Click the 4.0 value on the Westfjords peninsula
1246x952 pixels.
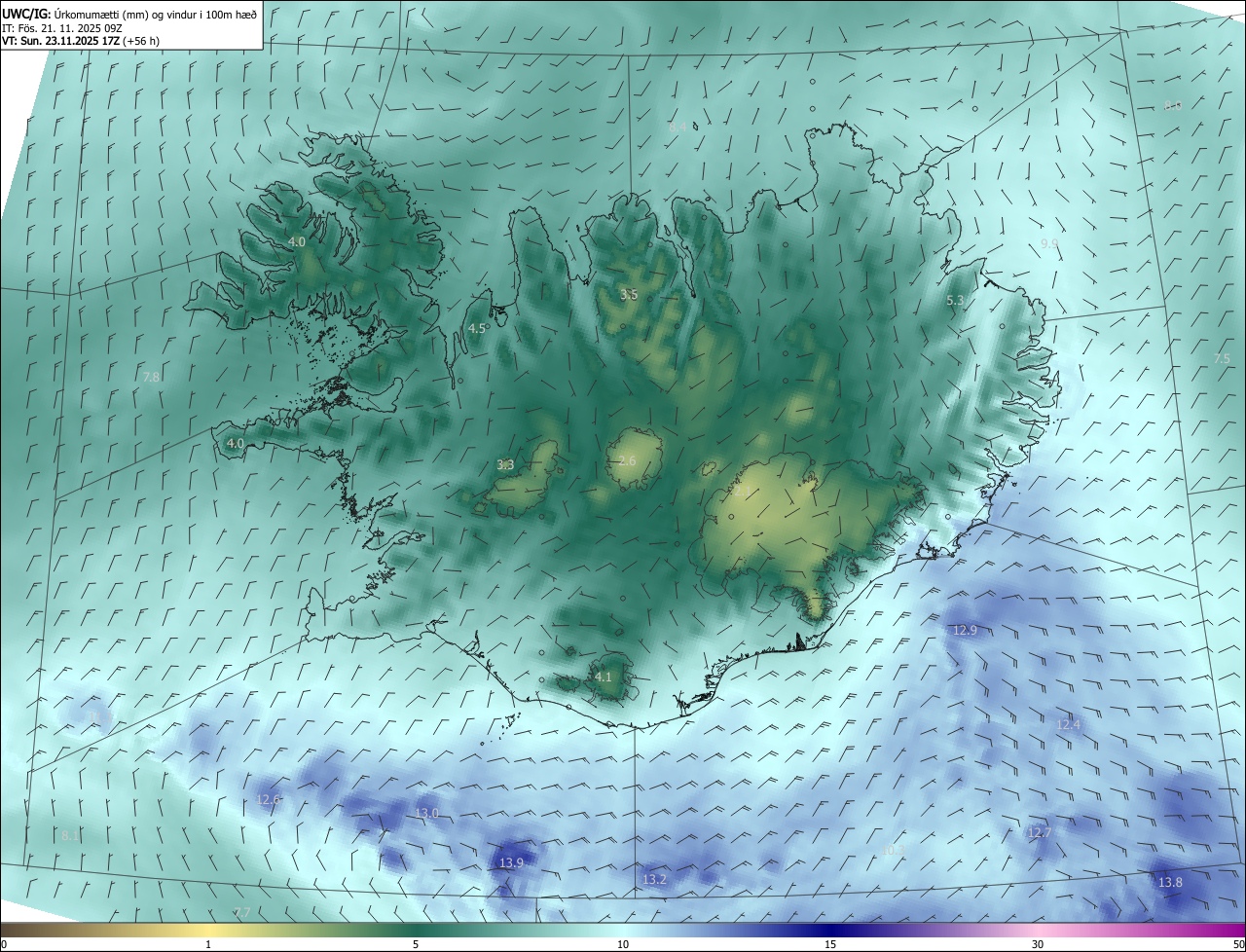[x=296, y=241]
